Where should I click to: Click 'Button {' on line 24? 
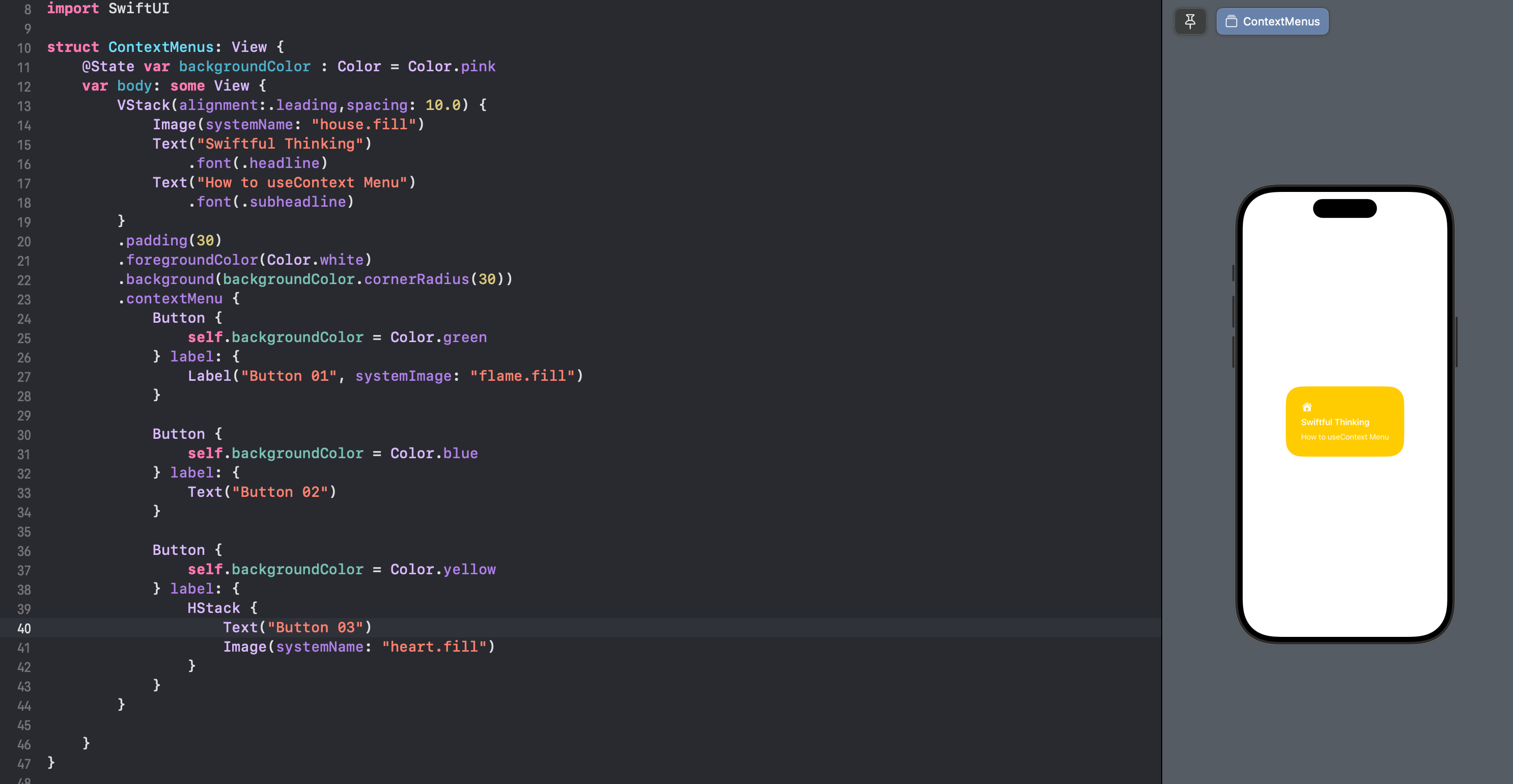(x=187, y=318)
